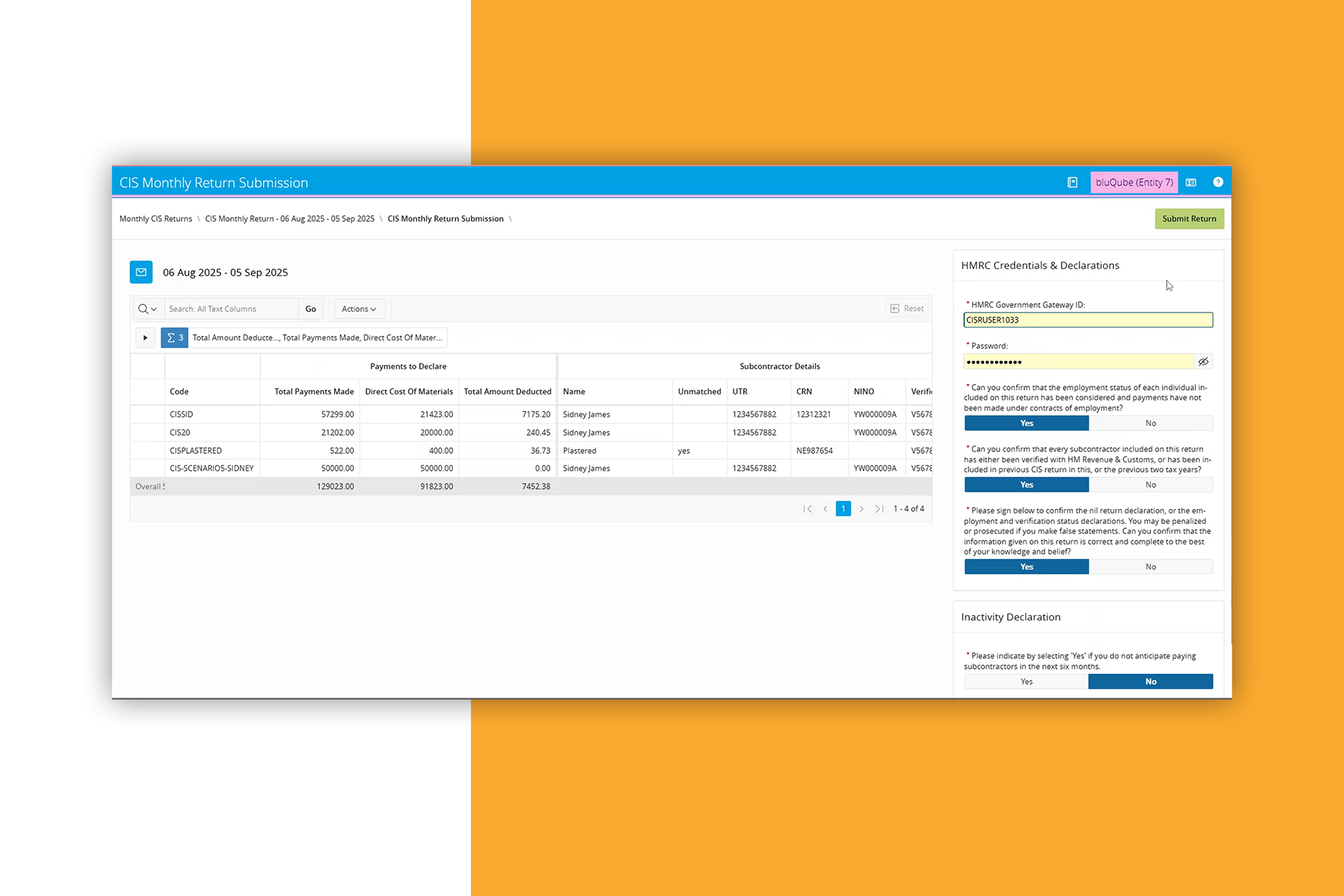1344x896 pixels.
Task: Go to the next page arrow in pagination
Action: click(x=861, y=509)
